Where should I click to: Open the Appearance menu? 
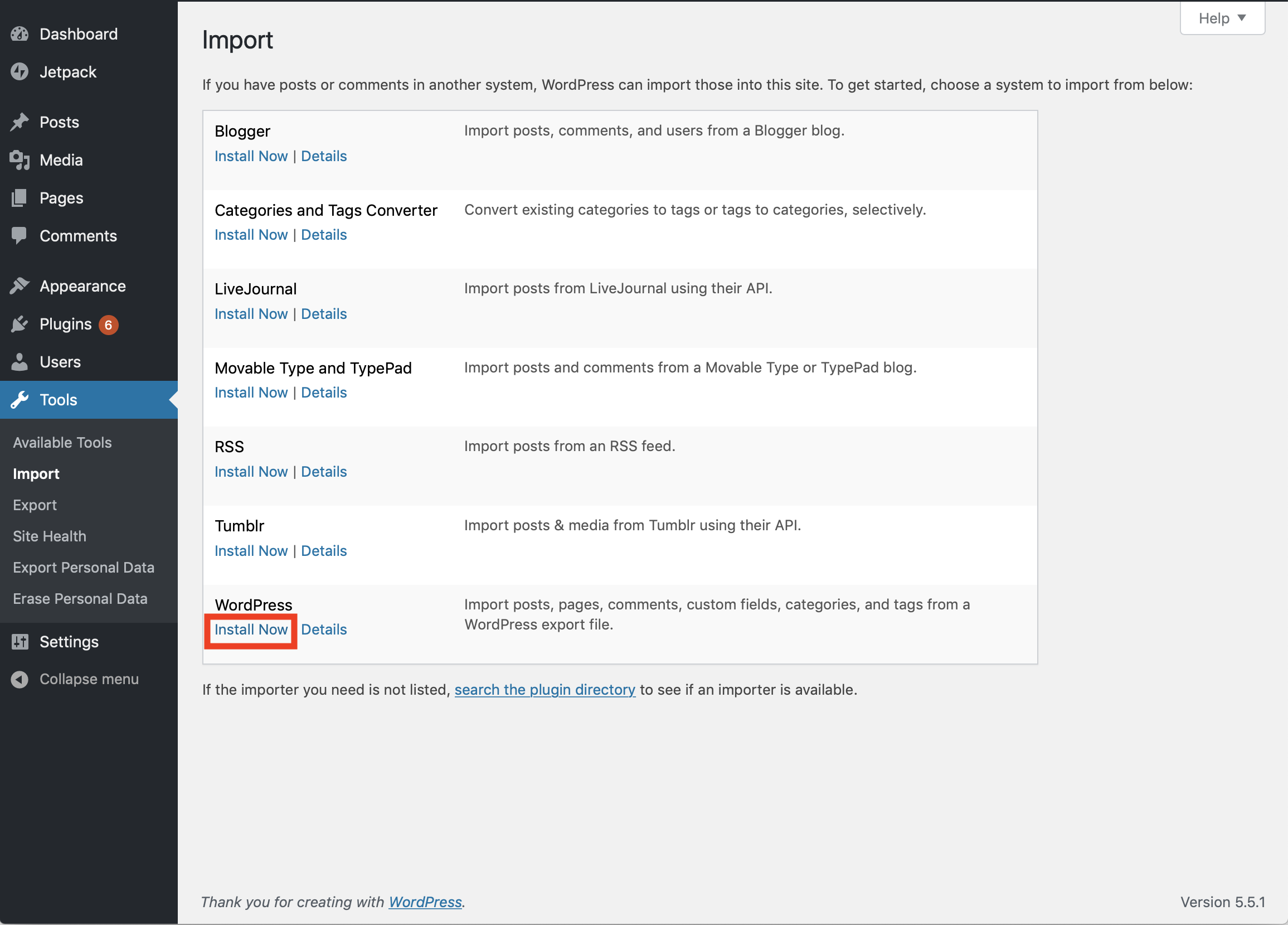[82, 287]
